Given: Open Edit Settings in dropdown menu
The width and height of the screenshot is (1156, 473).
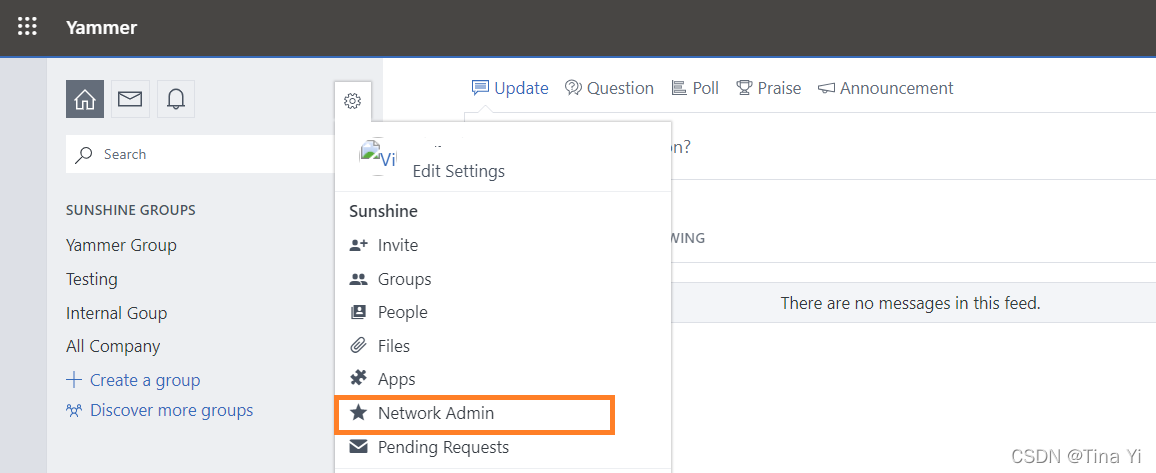Looking at the screenshot, I should tap(459, 172).
